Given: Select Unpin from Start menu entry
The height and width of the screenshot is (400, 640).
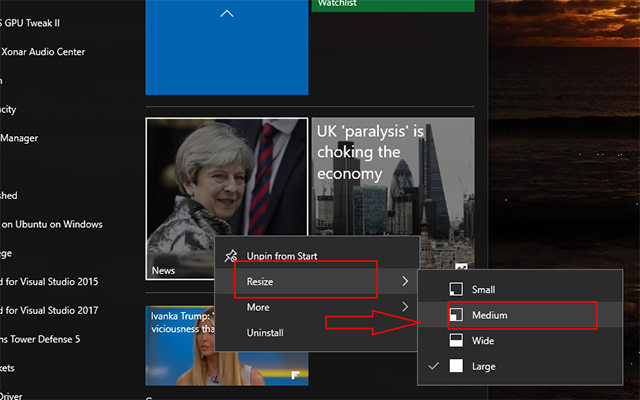Looking at the screenshot, I should 317,256.
